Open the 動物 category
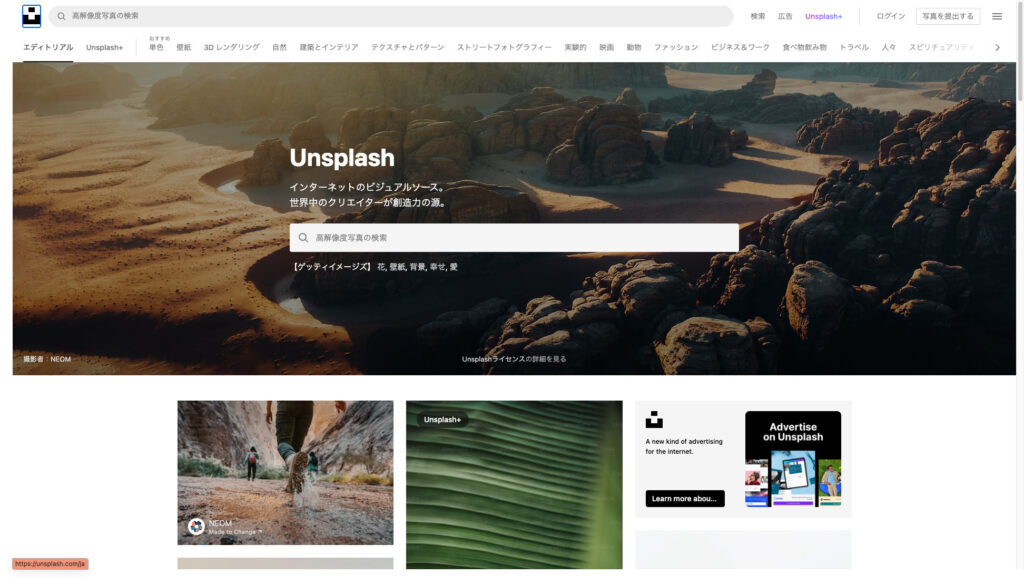The image size is (1024, 584). click(634, 47)
